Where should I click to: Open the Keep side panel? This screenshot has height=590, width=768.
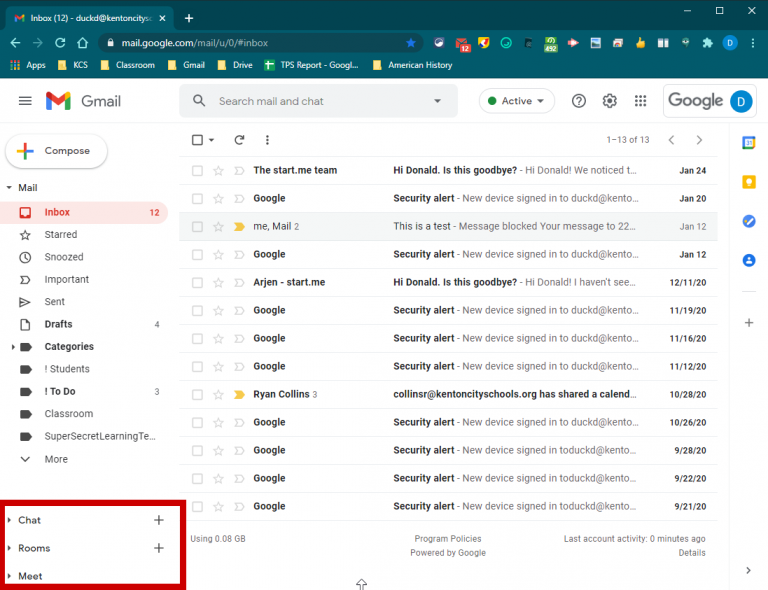tap(748, 182)
